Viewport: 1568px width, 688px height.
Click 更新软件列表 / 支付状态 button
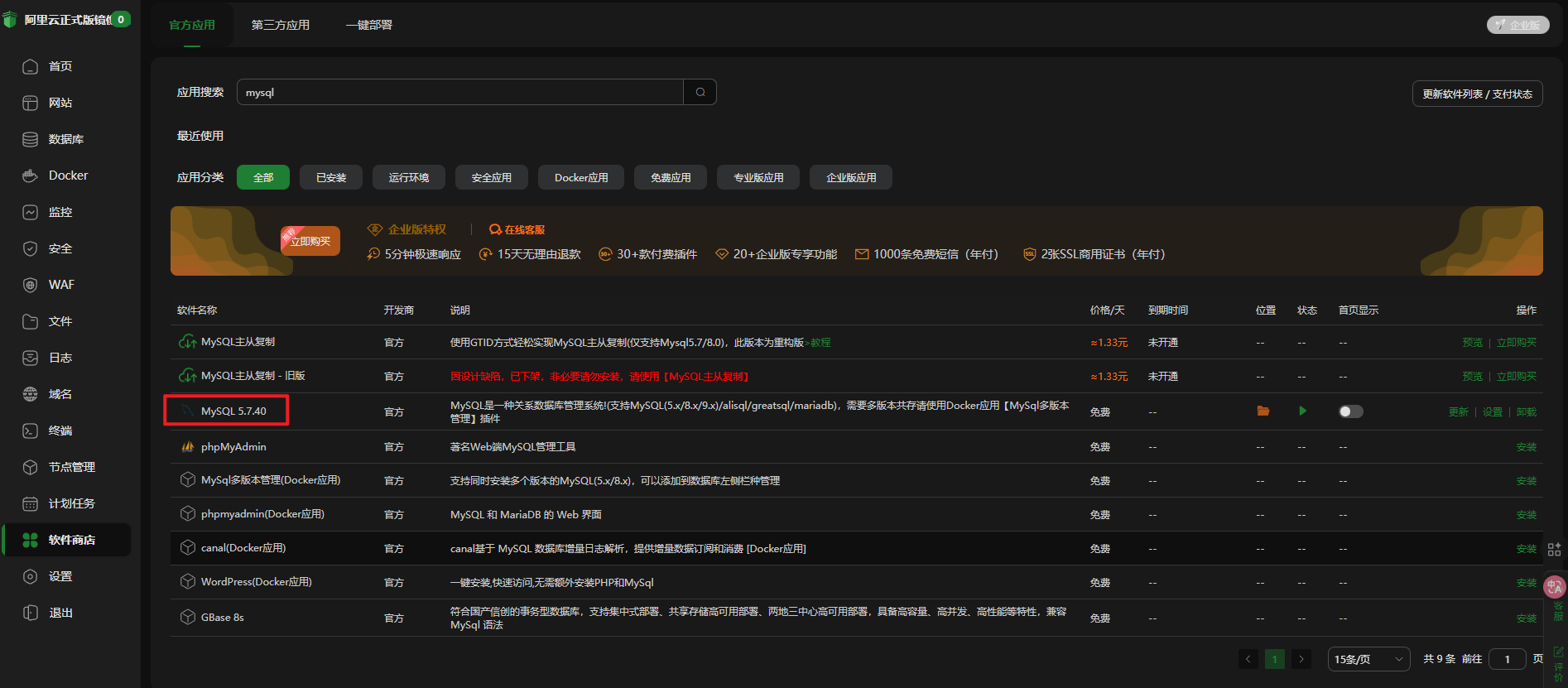1477,94
